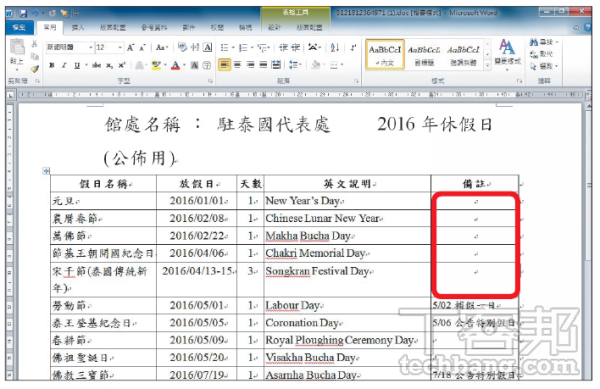The height and width of the screenshot is (389, 600).
Task: Toggle Justify paragraph alignment
Action: (263, 65)
